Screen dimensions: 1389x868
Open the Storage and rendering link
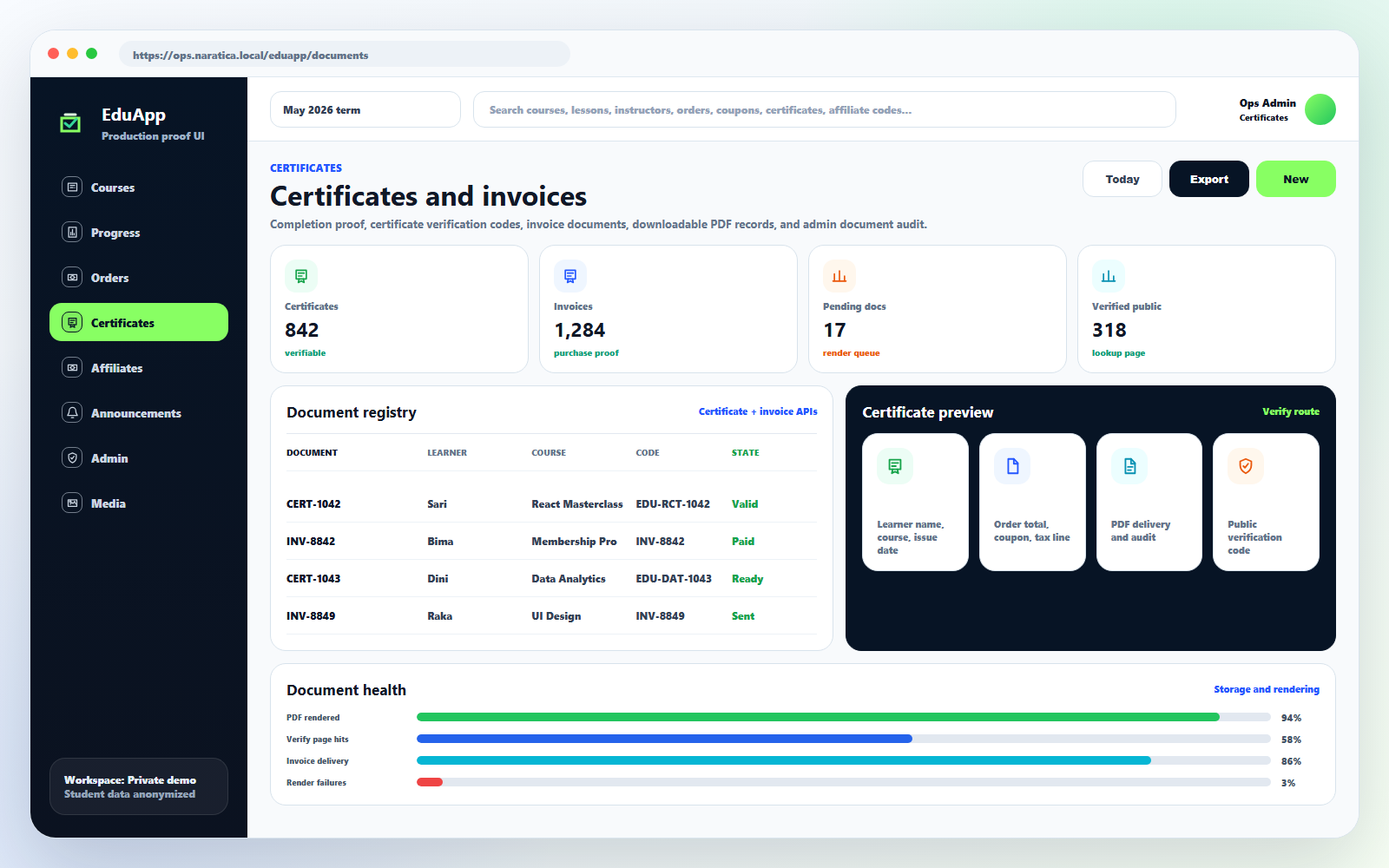coord(1267,689)
